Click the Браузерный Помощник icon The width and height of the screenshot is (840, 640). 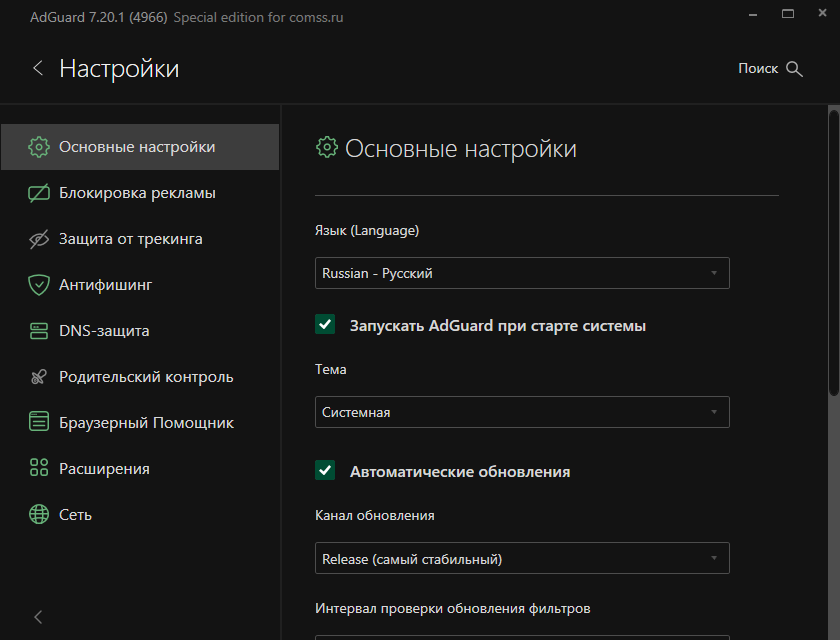pyautogui.click(x=39, y=423)
